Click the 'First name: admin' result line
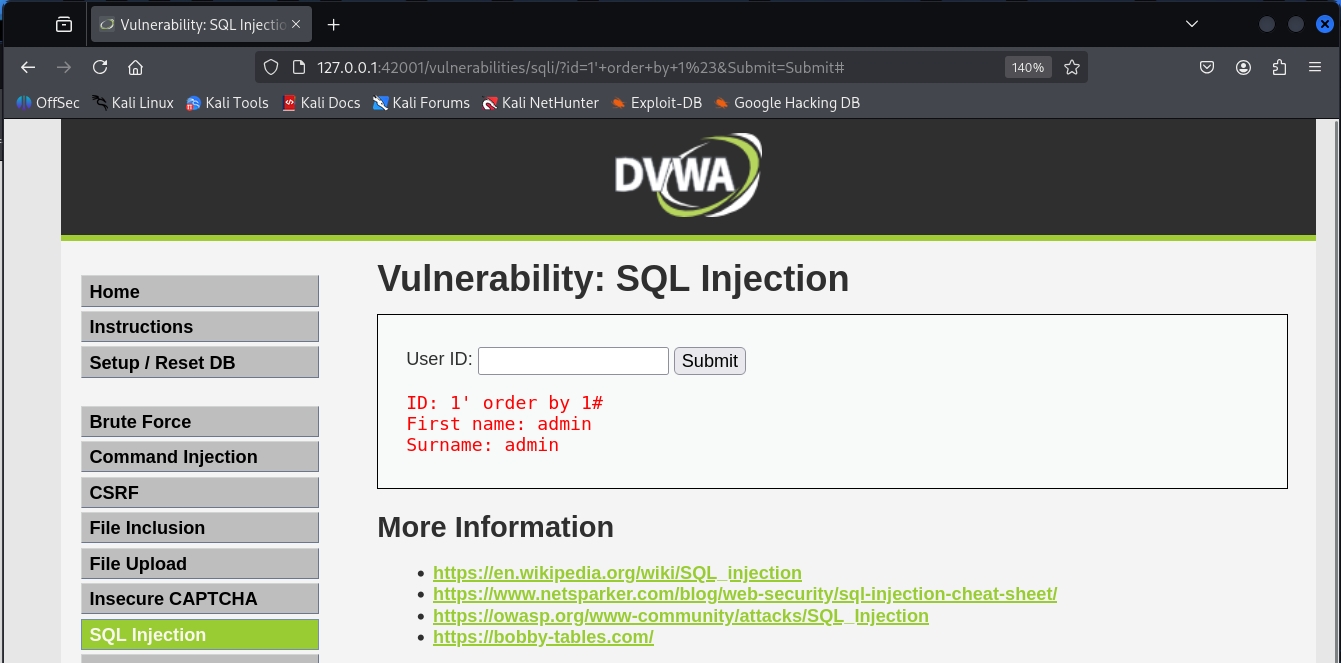1341x663 pixels. (498, 424)
